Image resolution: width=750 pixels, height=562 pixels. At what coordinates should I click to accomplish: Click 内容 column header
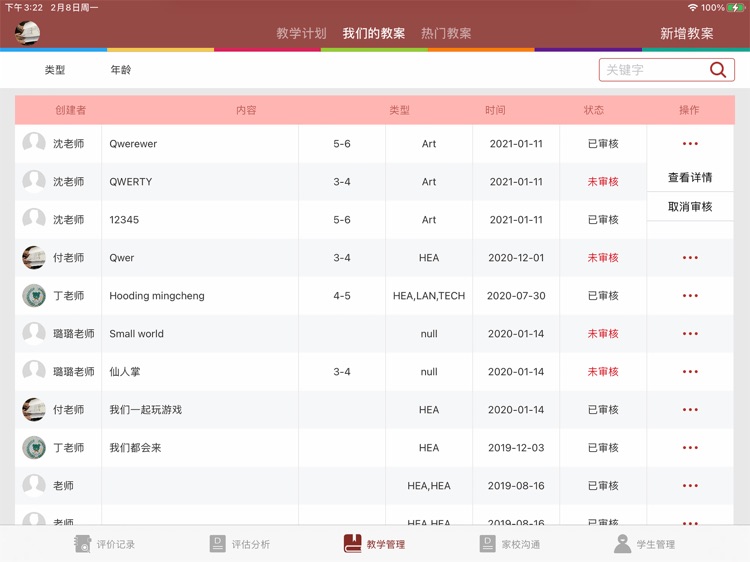246,110
